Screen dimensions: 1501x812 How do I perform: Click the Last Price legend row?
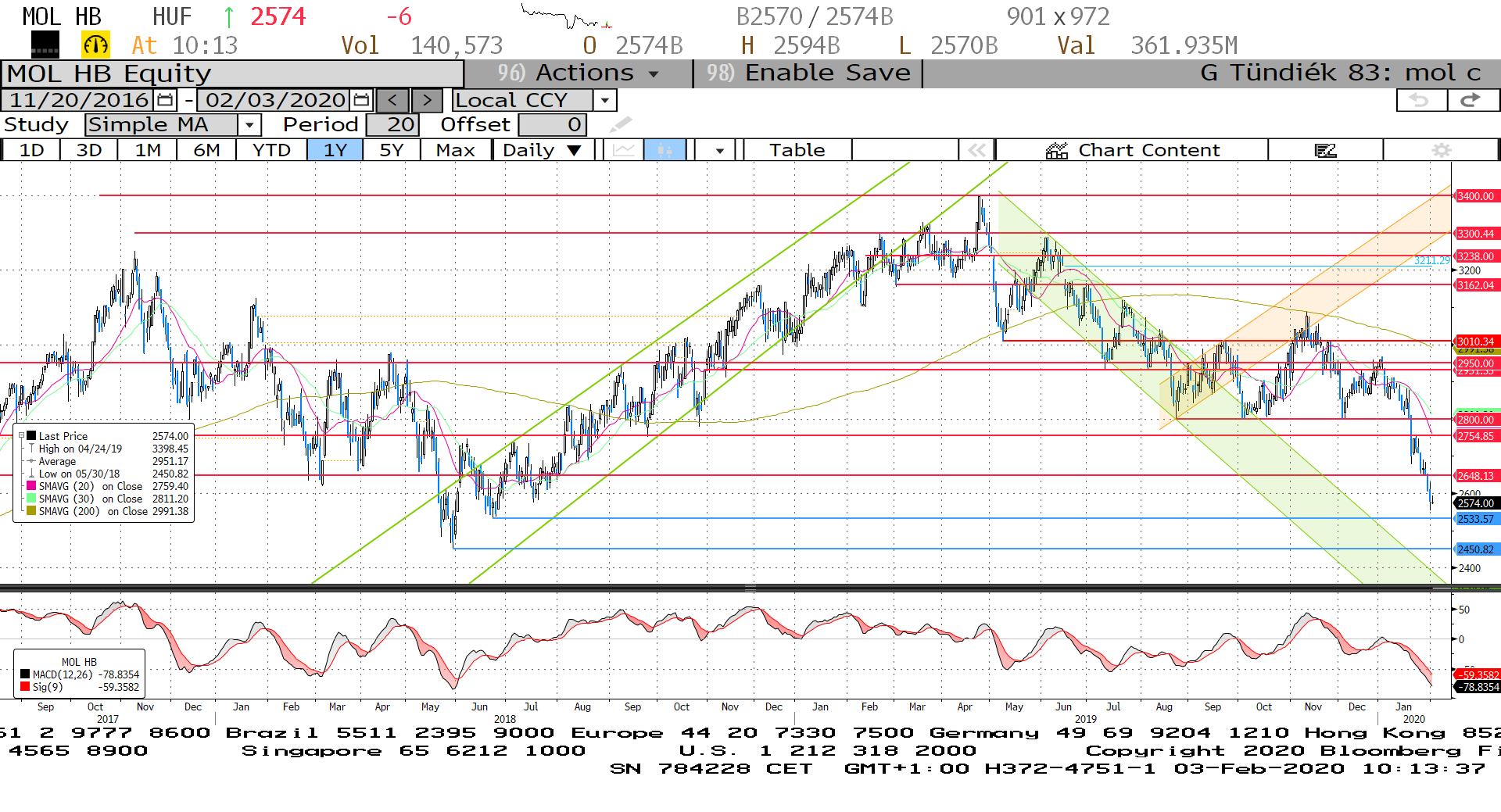pos(108,436)
